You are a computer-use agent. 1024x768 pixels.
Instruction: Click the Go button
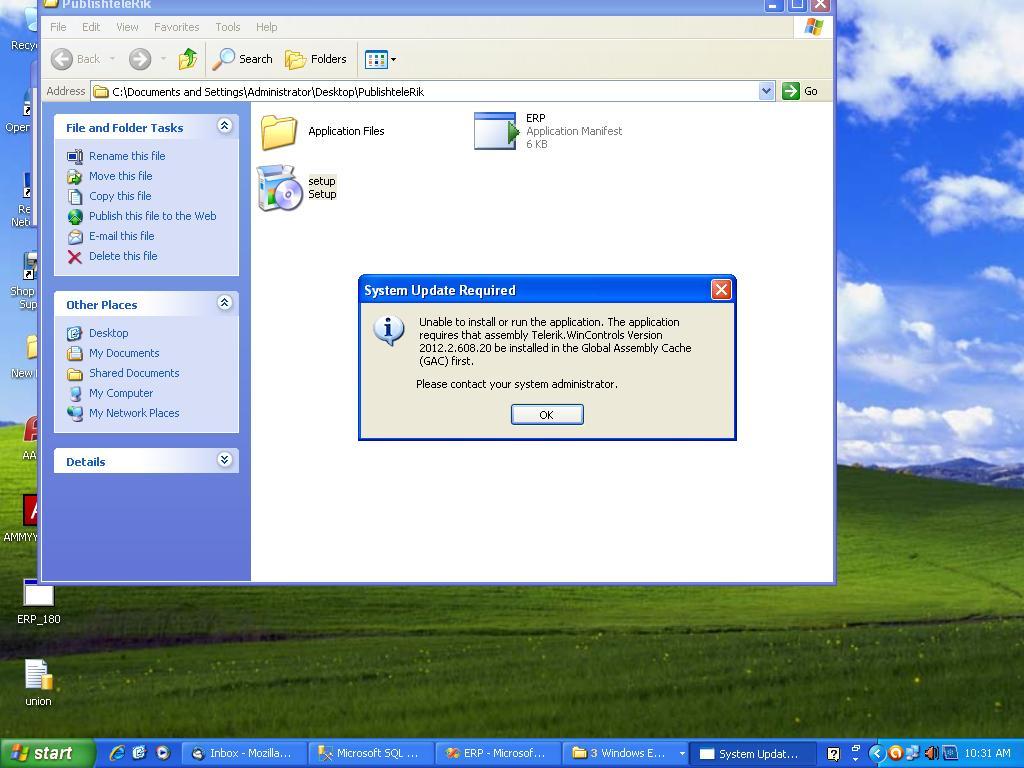point(801,91)
